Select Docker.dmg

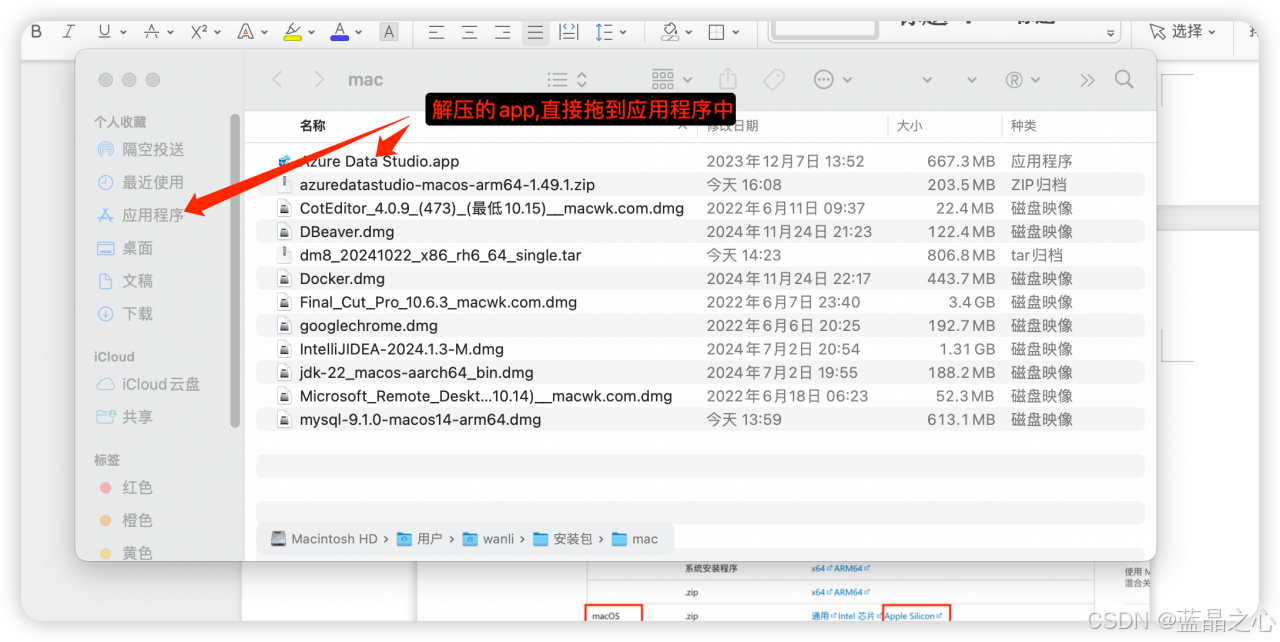pos(700,279)
